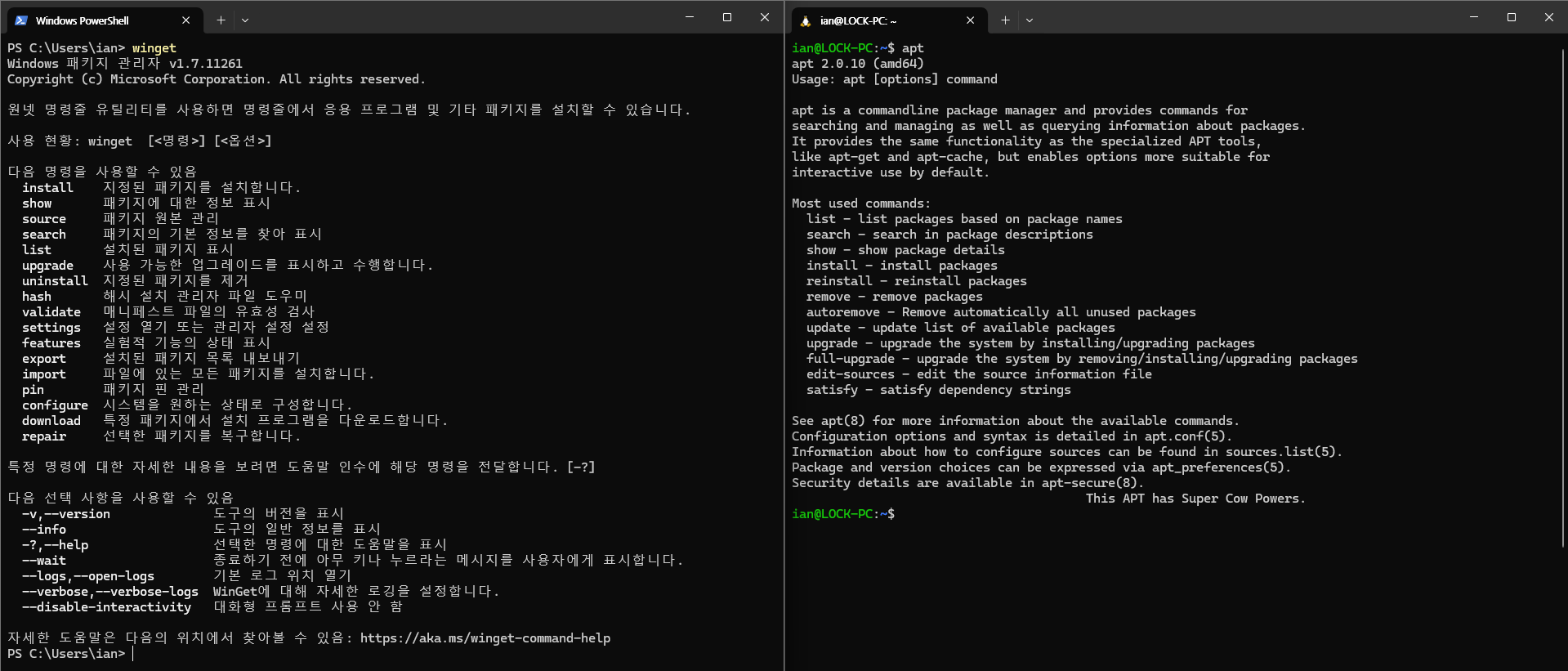Click the 'apt 2.0.10 (amd64)' version line
This screenshot has width=1568, height=671.
coord(858,64)
